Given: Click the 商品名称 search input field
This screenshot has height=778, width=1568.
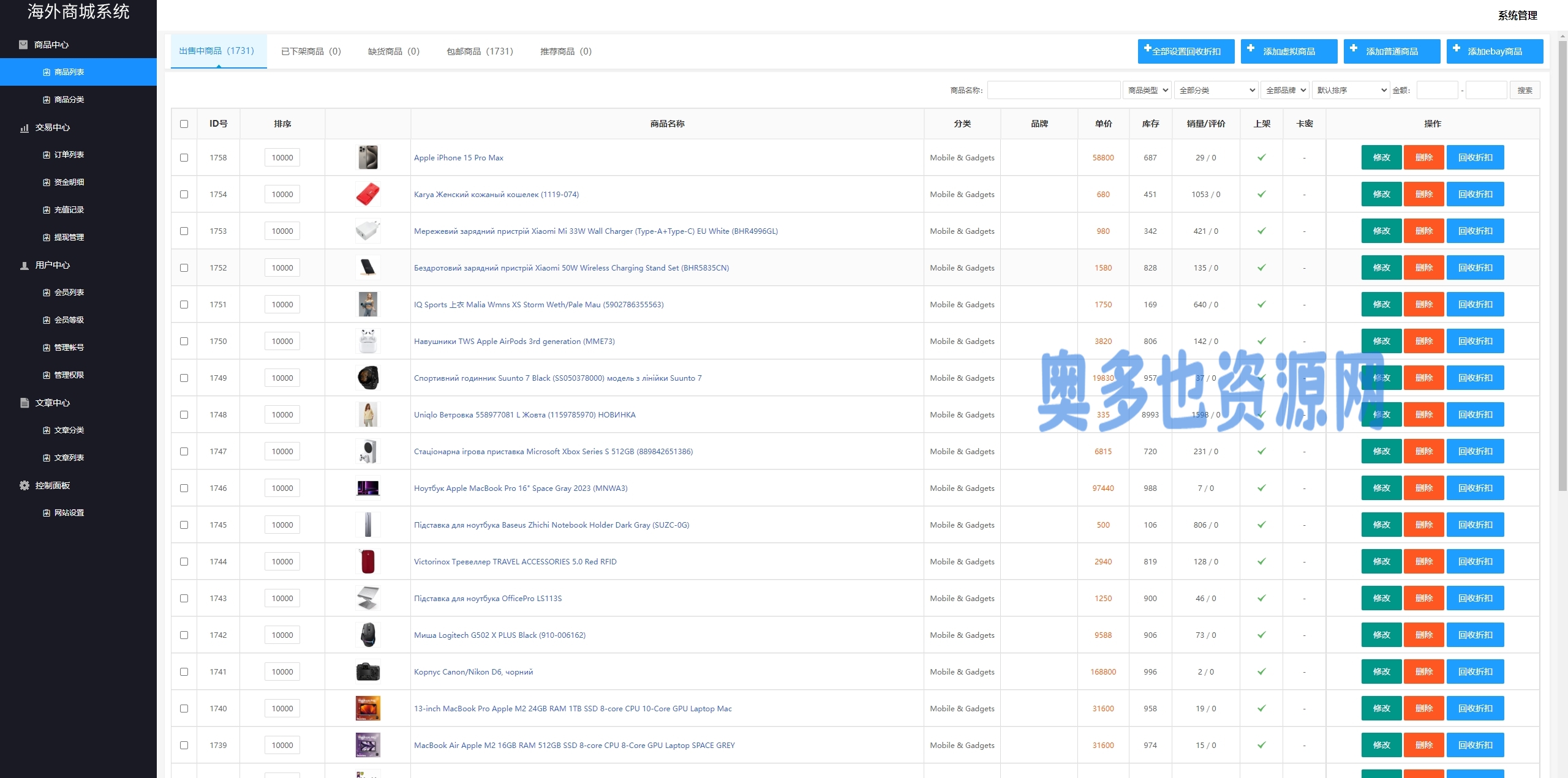Looking at the screenshot, I should (x=1053, y=90).
